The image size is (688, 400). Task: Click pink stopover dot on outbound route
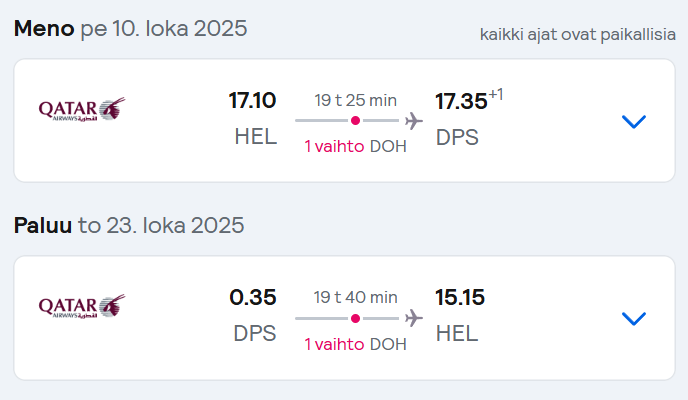coord(355,121)
